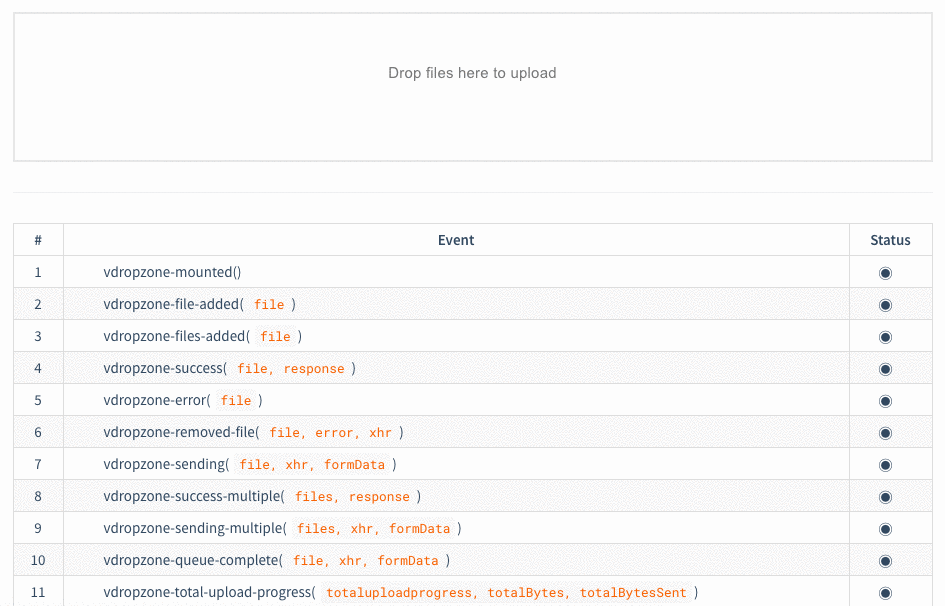This screenshot has height=606, width=945.
Task: Select vdropzone-sending-multiple status radio
Action: tap(885, 529)
